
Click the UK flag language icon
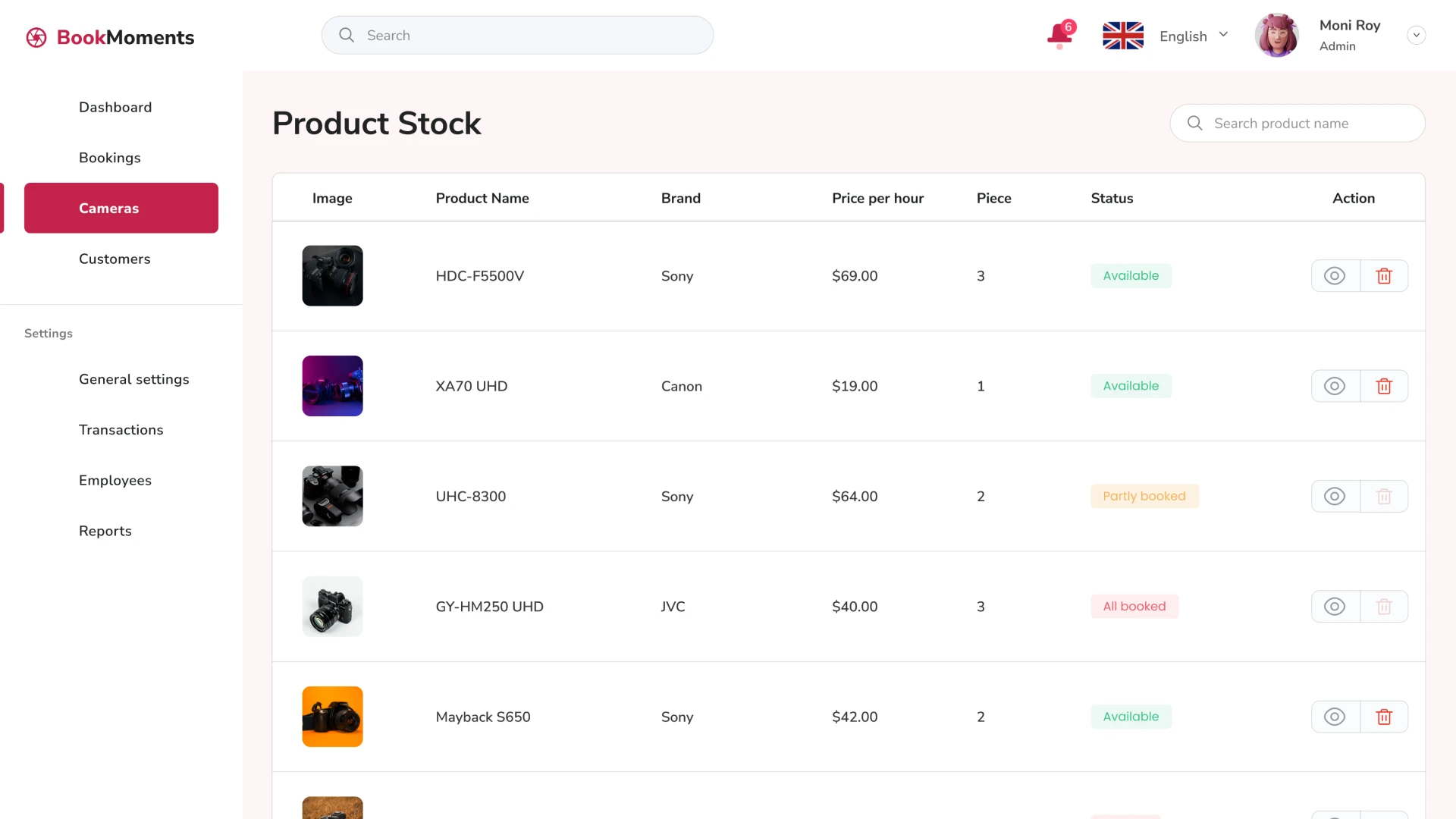click(x=1122, y=35)
